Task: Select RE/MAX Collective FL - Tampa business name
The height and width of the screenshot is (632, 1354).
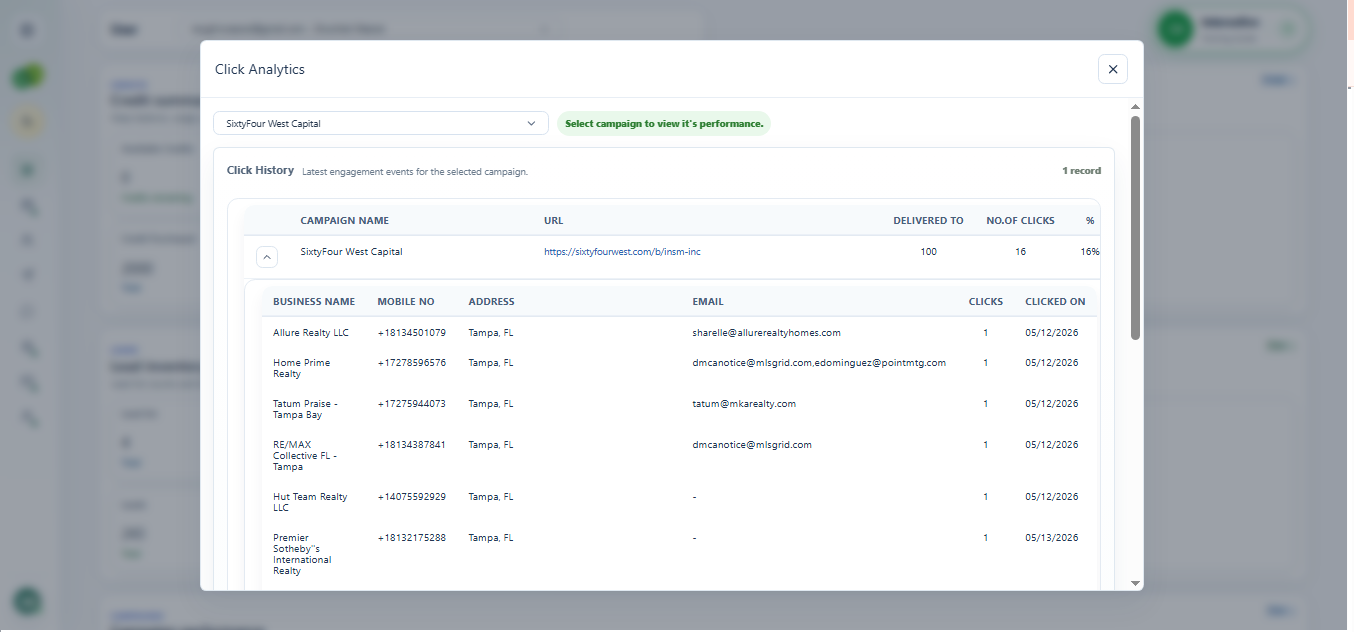Action: pos(305,456)
